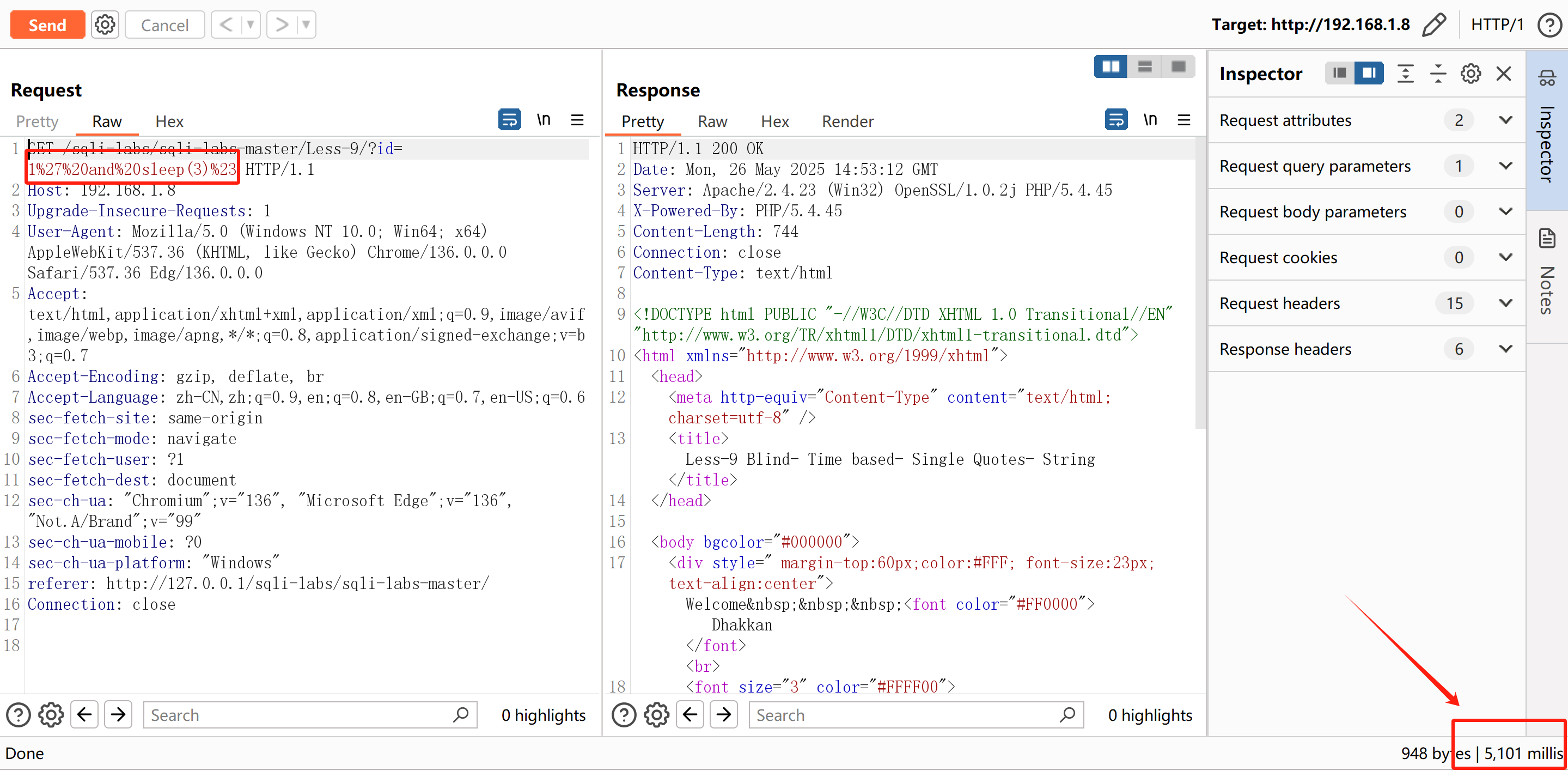1568x771 pixels.
Task: Switch to top-bottom stacked layout view
Action: coord(1144,66)
